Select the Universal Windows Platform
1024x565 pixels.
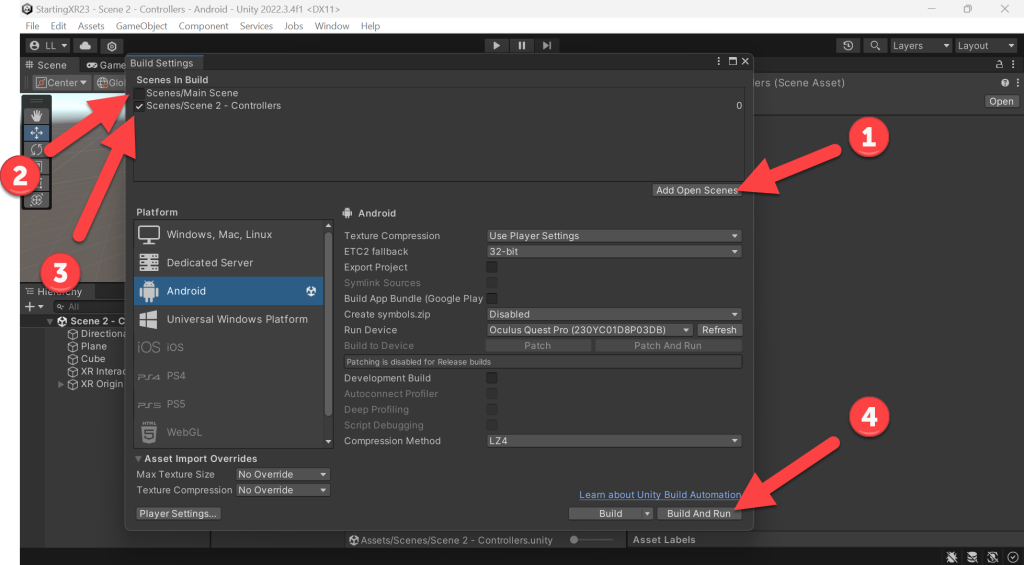(229, 319)
